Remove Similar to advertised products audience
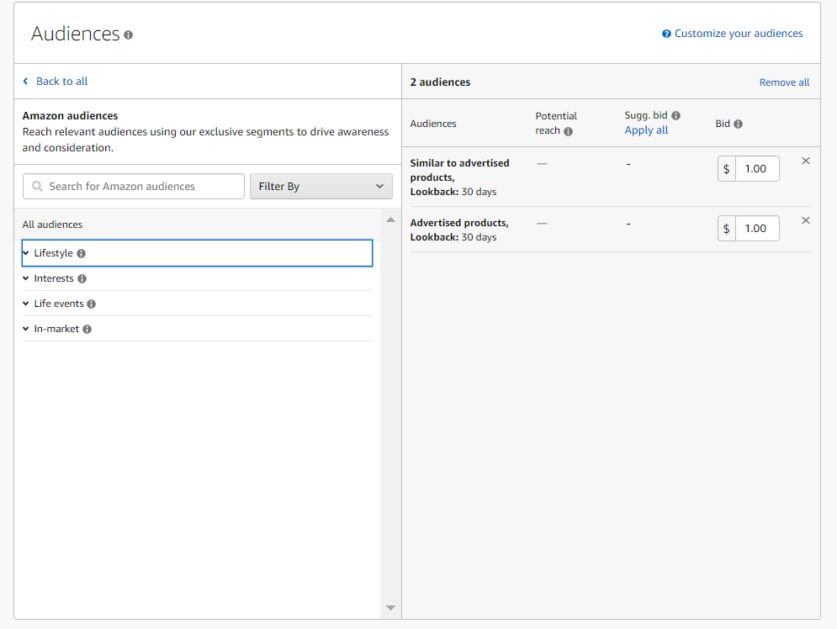Viewport: 837px width, 629px height. click(806, 161)
